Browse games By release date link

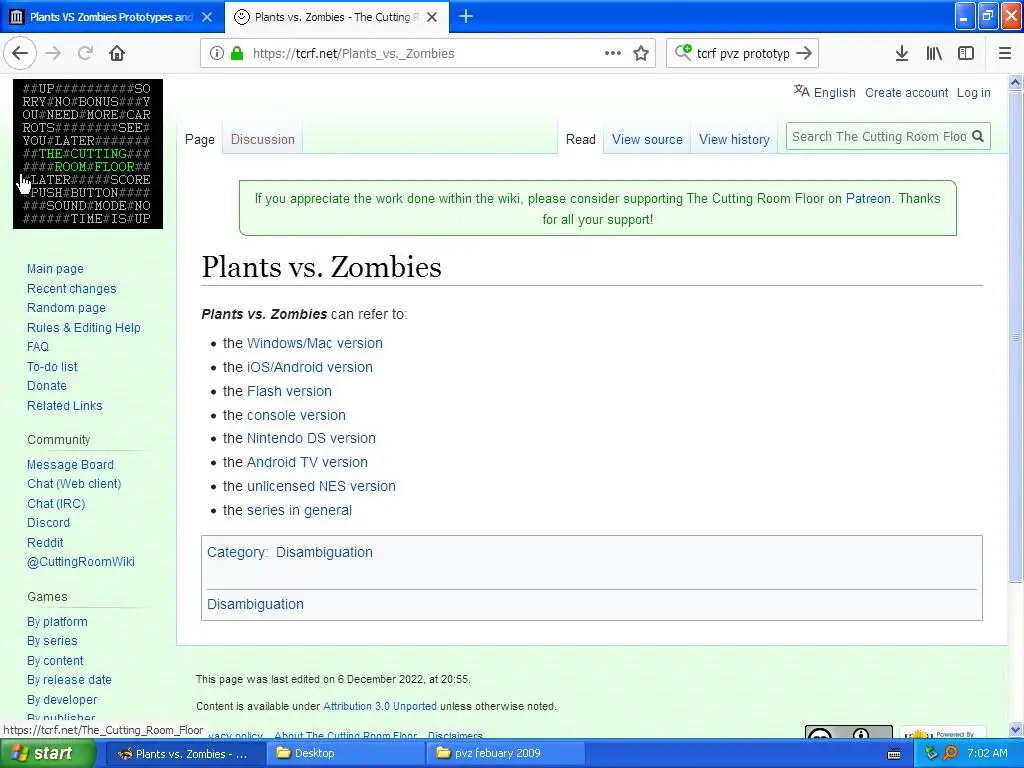click(69, 680)
